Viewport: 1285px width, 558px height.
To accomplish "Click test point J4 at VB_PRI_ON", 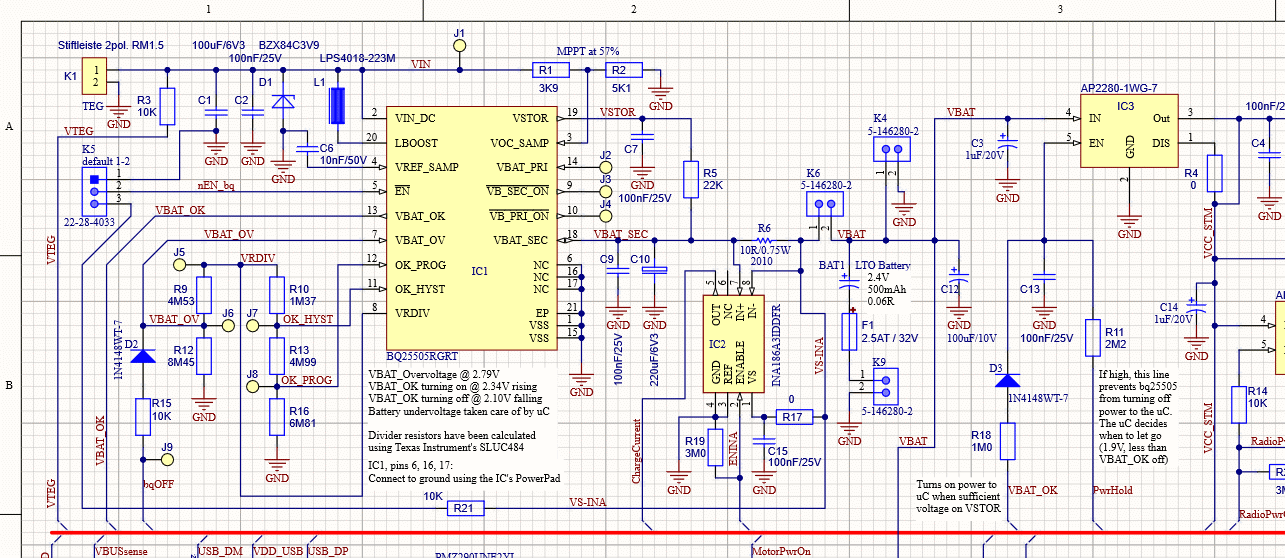I will pyautogui.click(x=604, y=216).
